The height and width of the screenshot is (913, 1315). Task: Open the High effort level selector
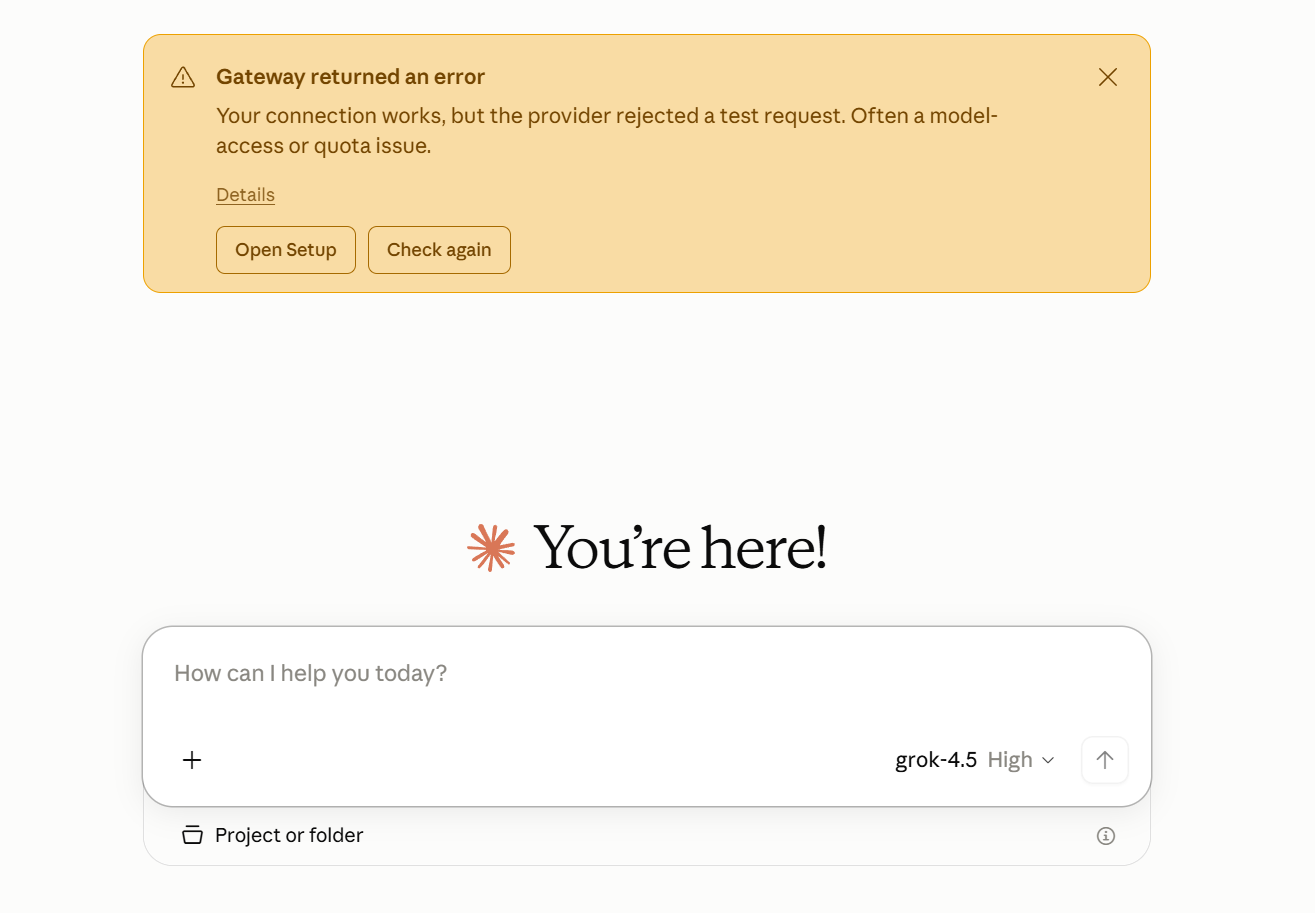pos(1021,760)
